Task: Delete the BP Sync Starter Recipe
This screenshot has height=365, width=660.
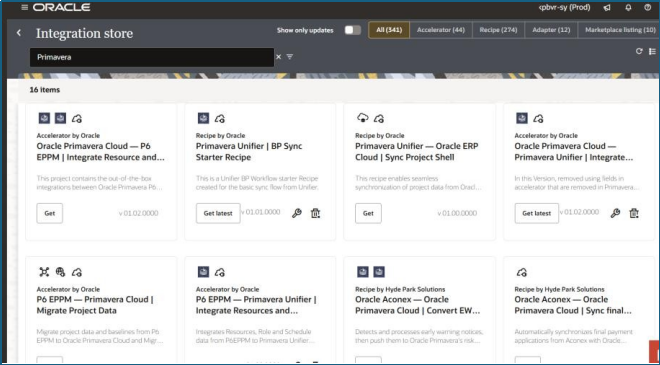Action: click(315, 213)
